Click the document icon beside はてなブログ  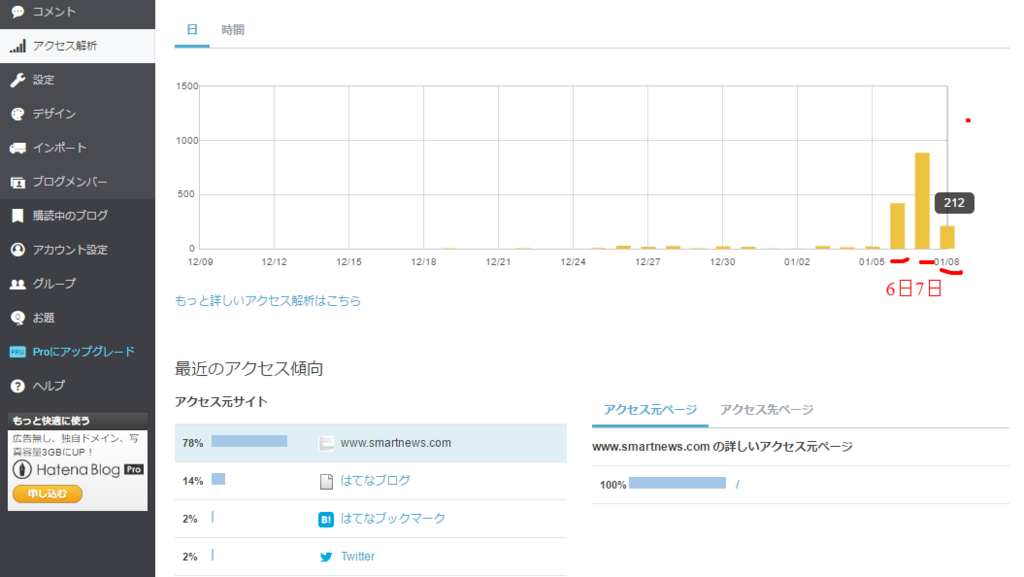[326, 482]
